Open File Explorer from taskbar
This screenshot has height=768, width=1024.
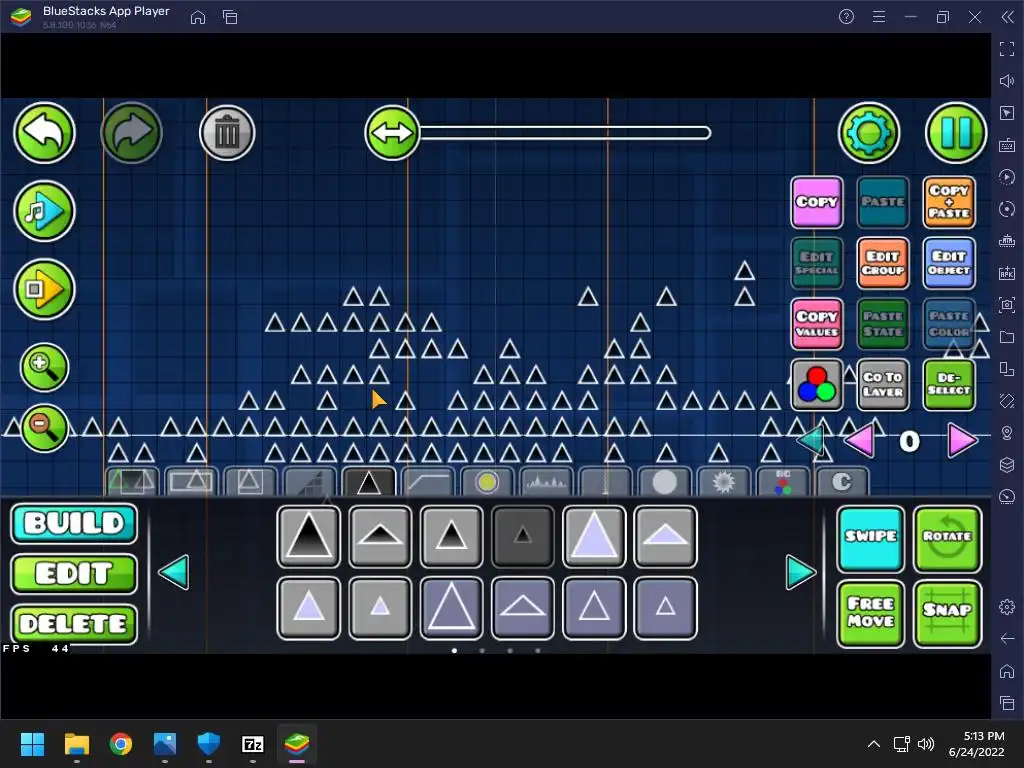tap(76, 744)
